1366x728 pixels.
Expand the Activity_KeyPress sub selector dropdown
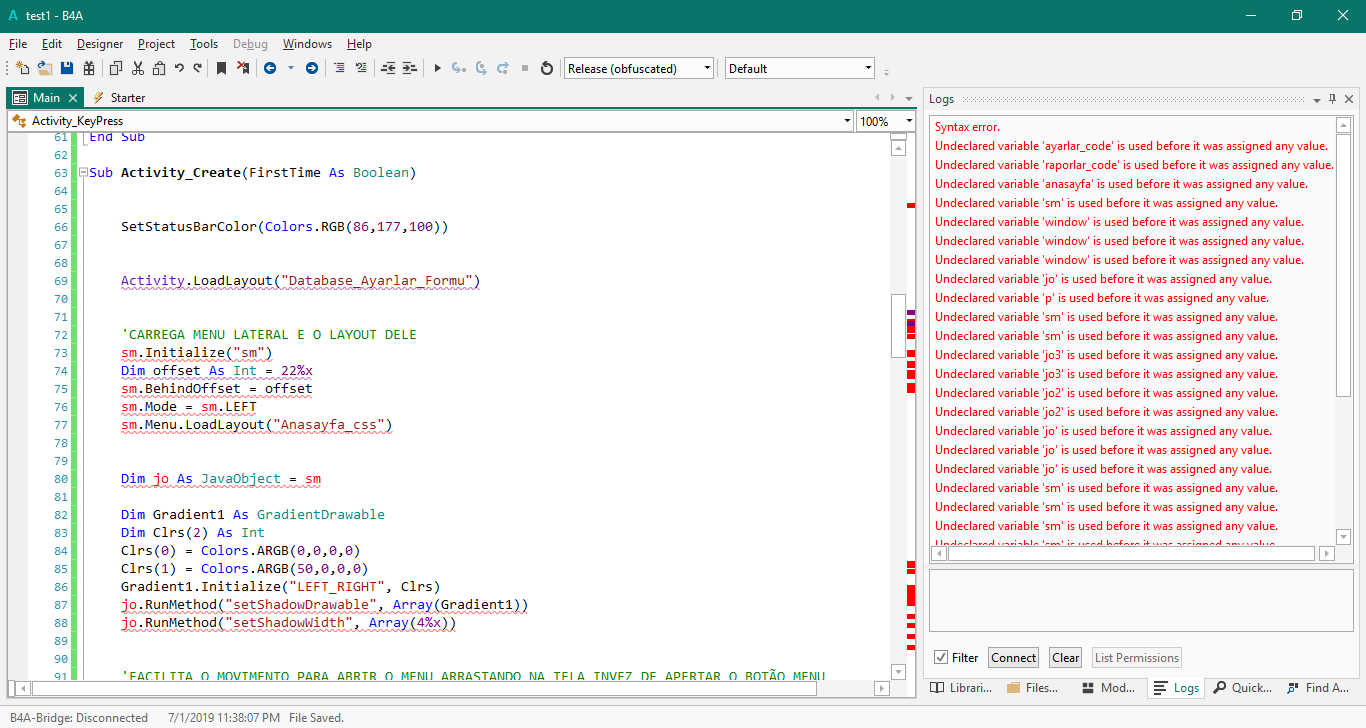847,121
